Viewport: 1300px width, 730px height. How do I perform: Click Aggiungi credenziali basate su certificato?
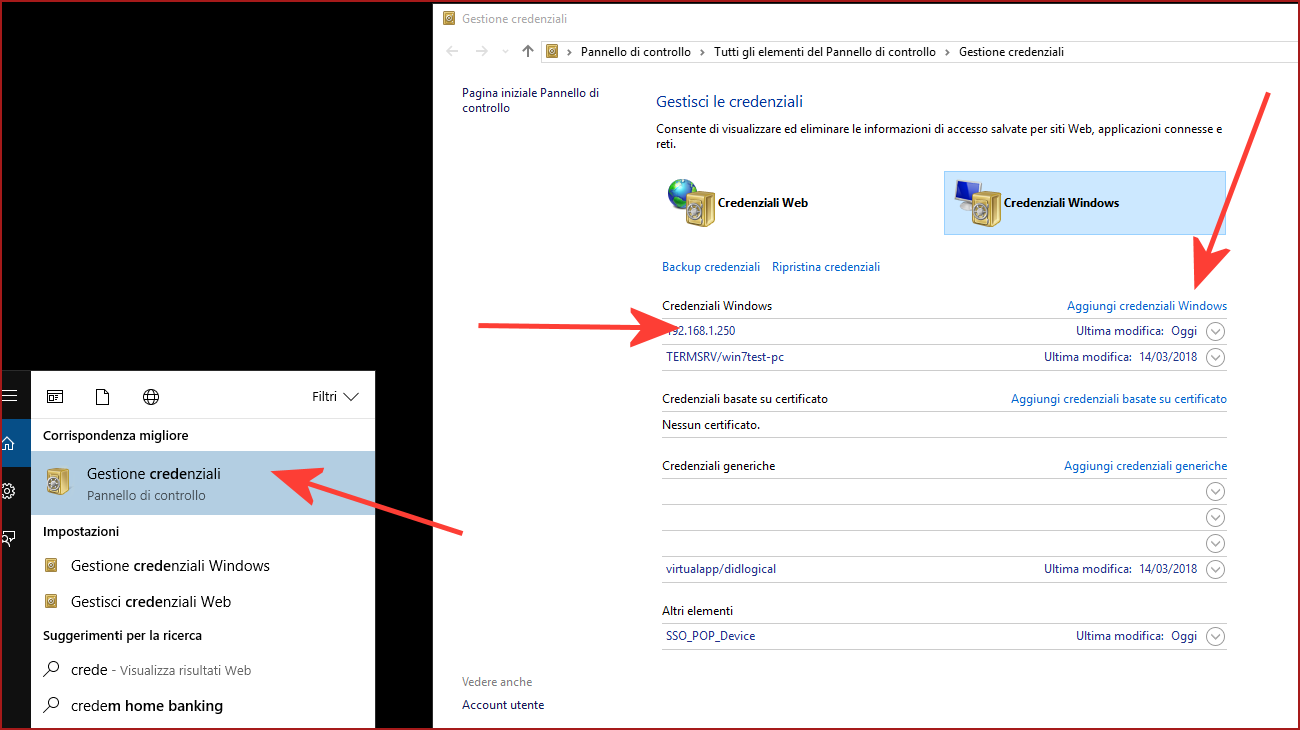pyautogui.click(x=1119, y=399)
